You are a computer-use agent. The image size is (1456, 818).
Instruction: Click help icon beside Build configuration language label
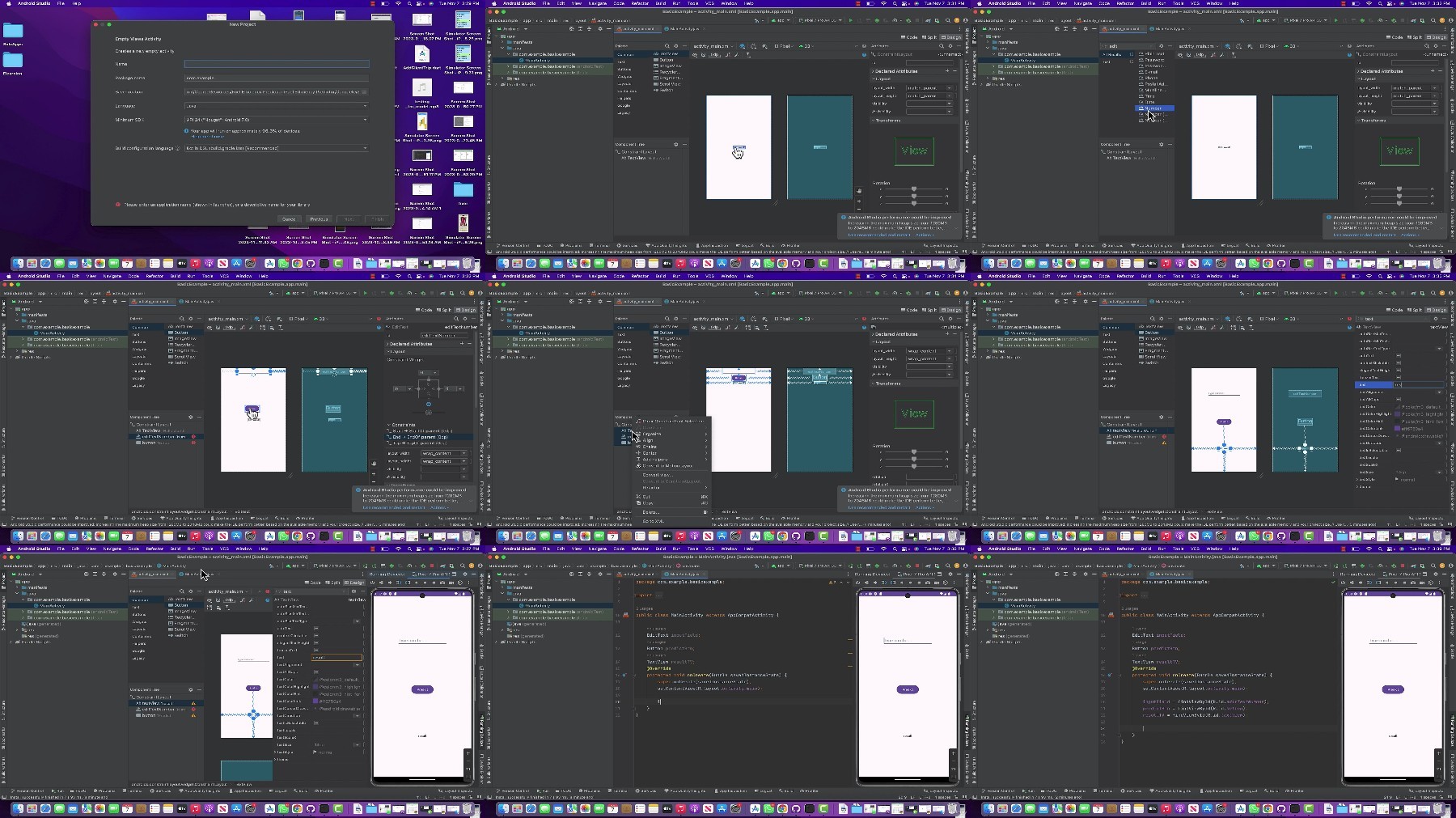coord(178,148)
